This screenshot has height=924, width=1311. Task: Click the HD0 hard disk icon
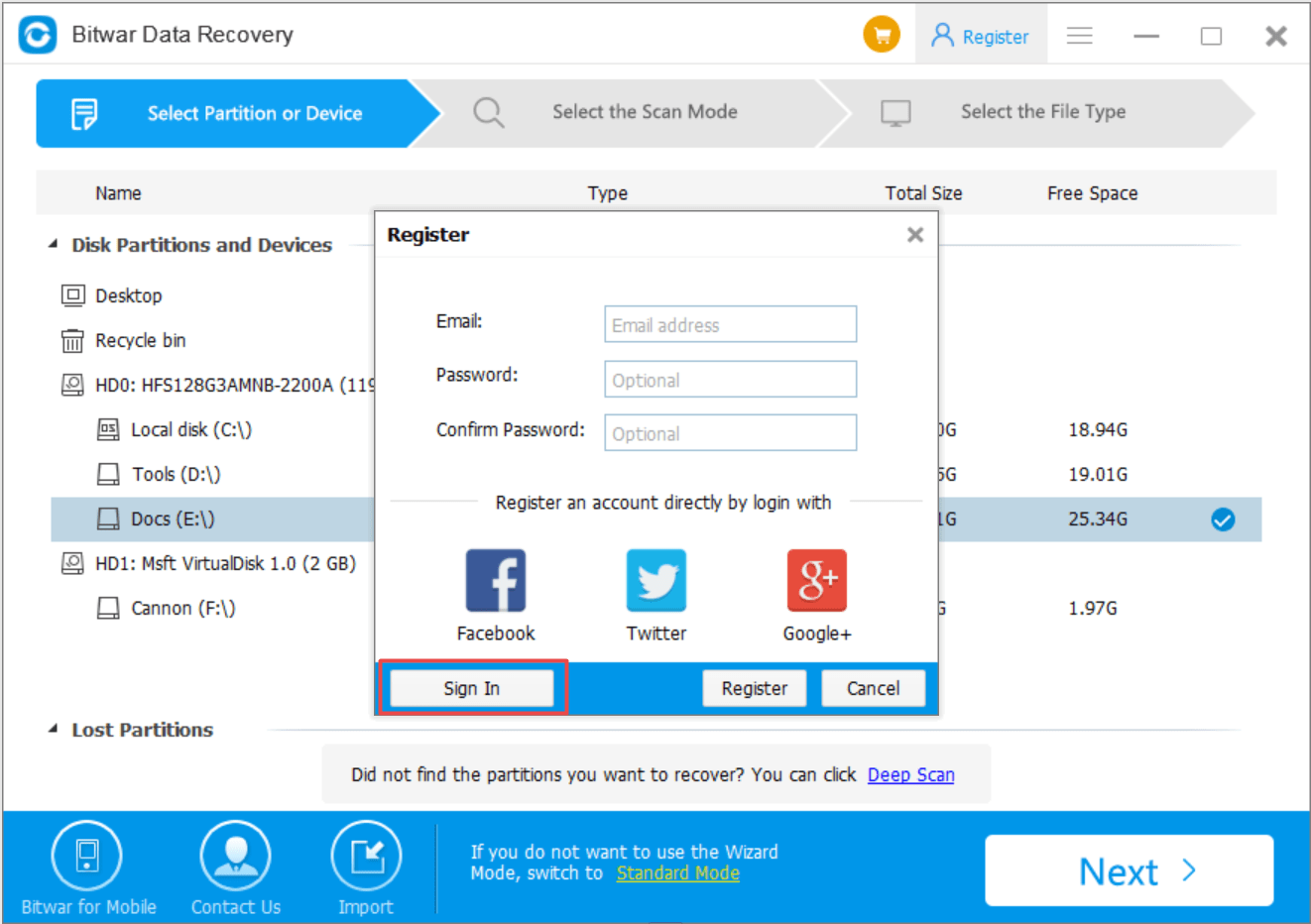pos(73,385)
